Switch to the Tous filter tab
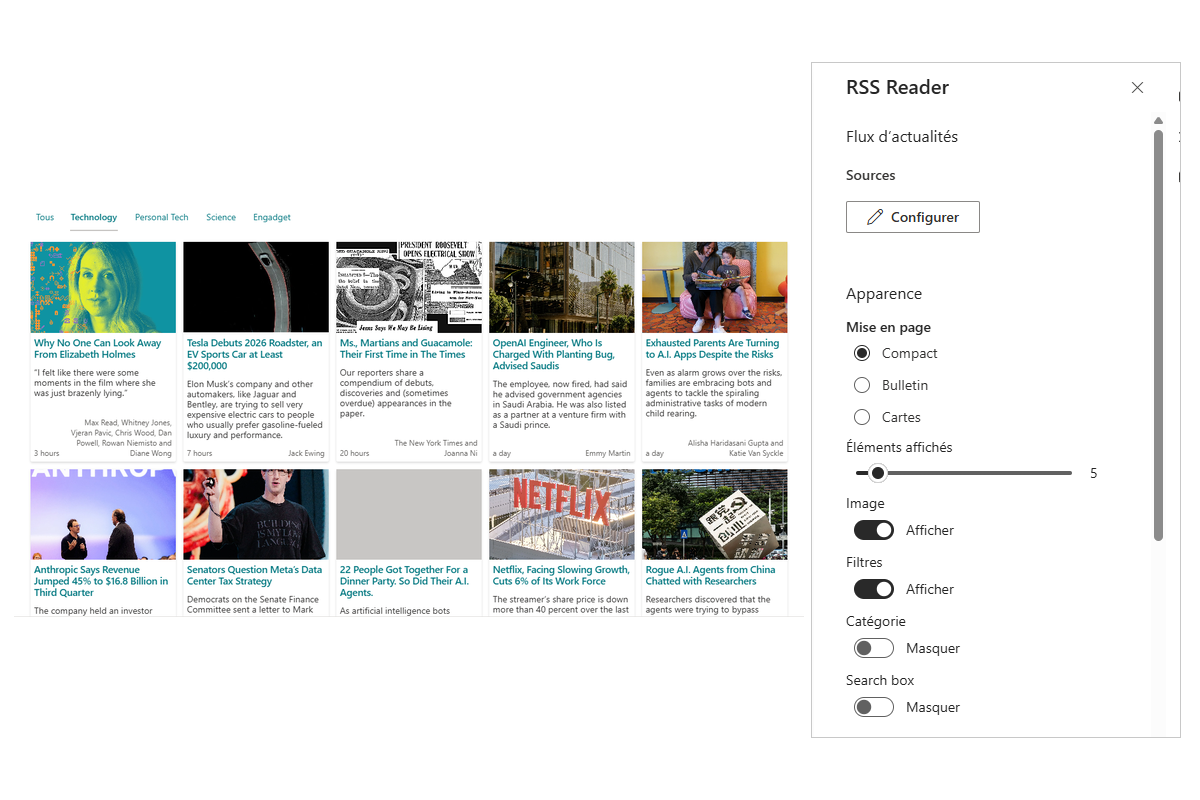Screen dimensions: 1200x800 coord(45,217)
